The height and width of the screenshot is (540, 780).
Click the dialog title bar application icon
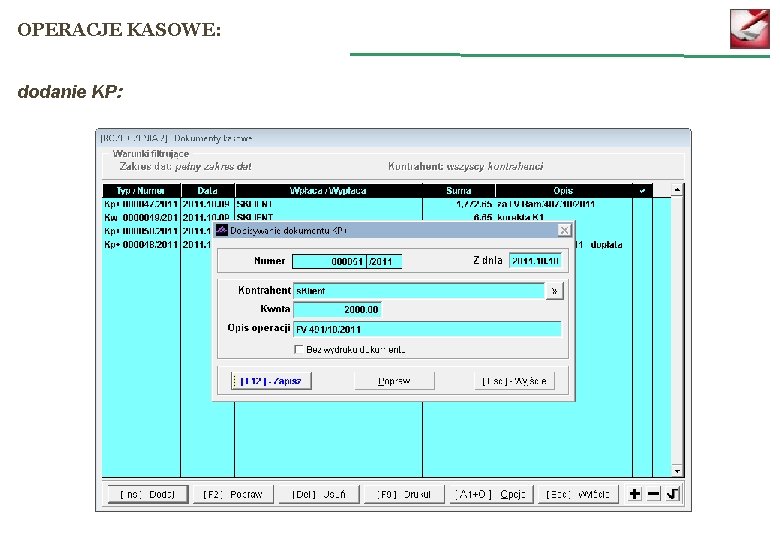(x=222, y=230)
